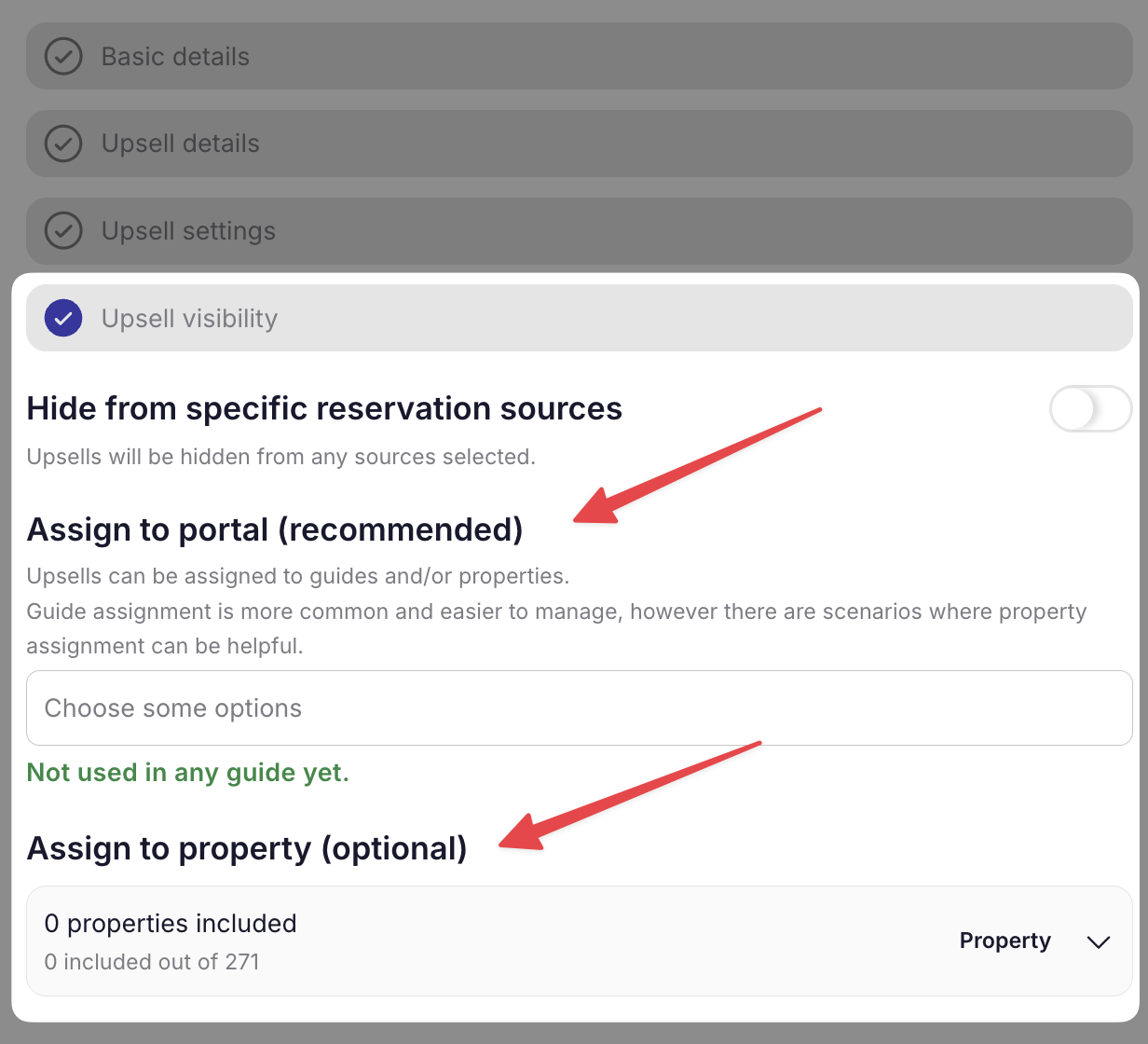The width and height of the screenshot is (1148, 1044).
Task: Click the Upsell details checkmark icon
Action: (63, 144)
